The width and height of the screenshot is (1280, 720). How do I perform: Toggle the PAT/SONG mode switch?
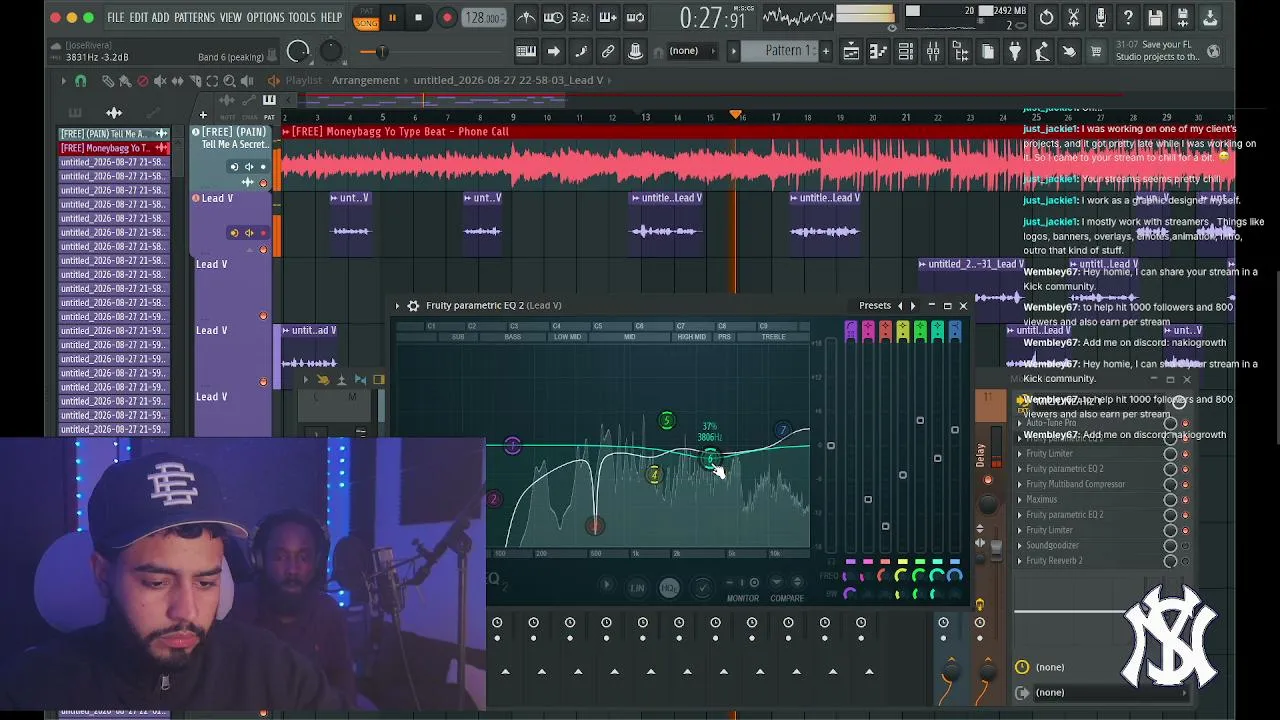click(366, 17)
